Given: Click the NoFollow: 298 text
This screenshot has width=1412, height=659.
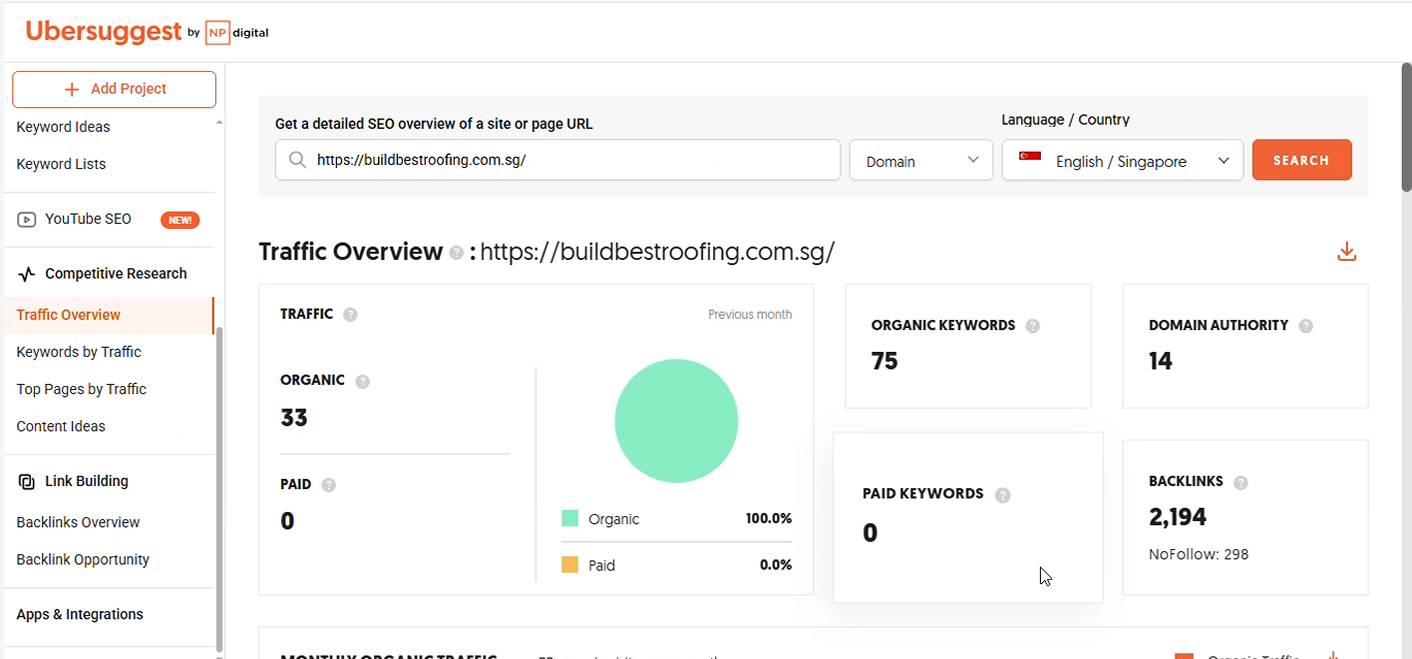Looking at the screenshot, I should click(x=1199, y=554).
